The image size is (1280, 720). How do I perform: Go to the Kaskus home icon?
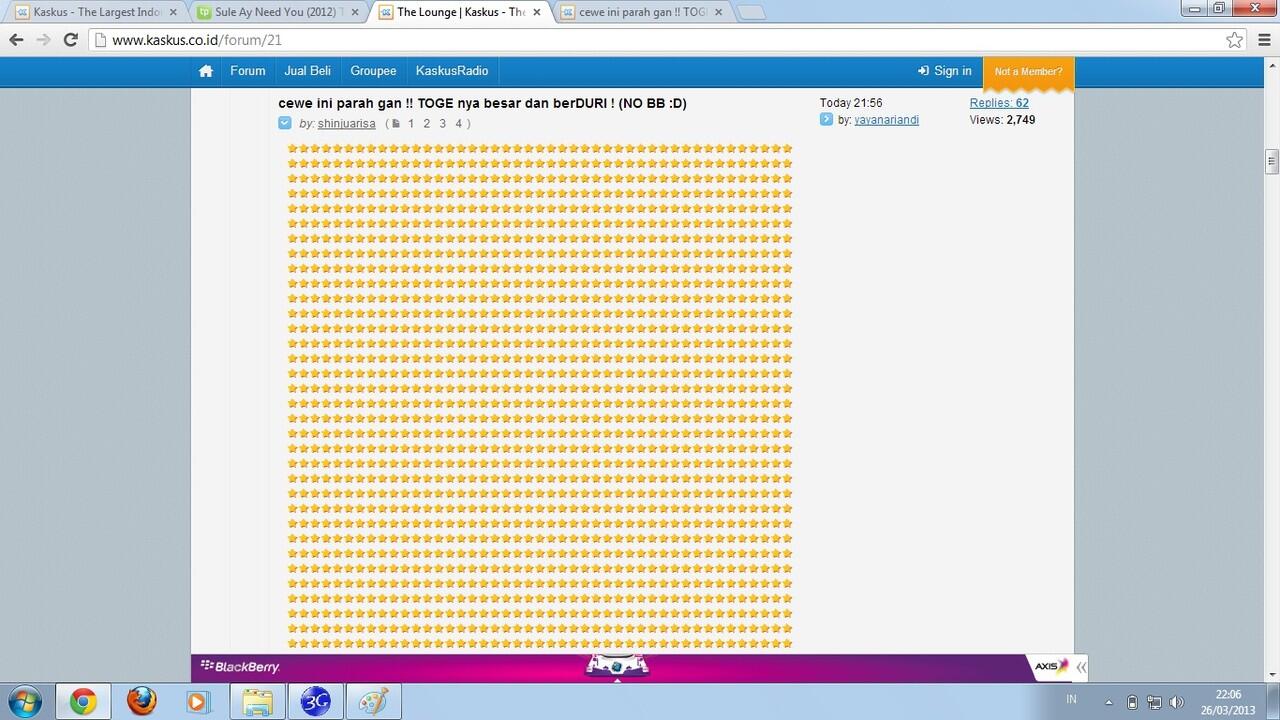coord(206,71)
